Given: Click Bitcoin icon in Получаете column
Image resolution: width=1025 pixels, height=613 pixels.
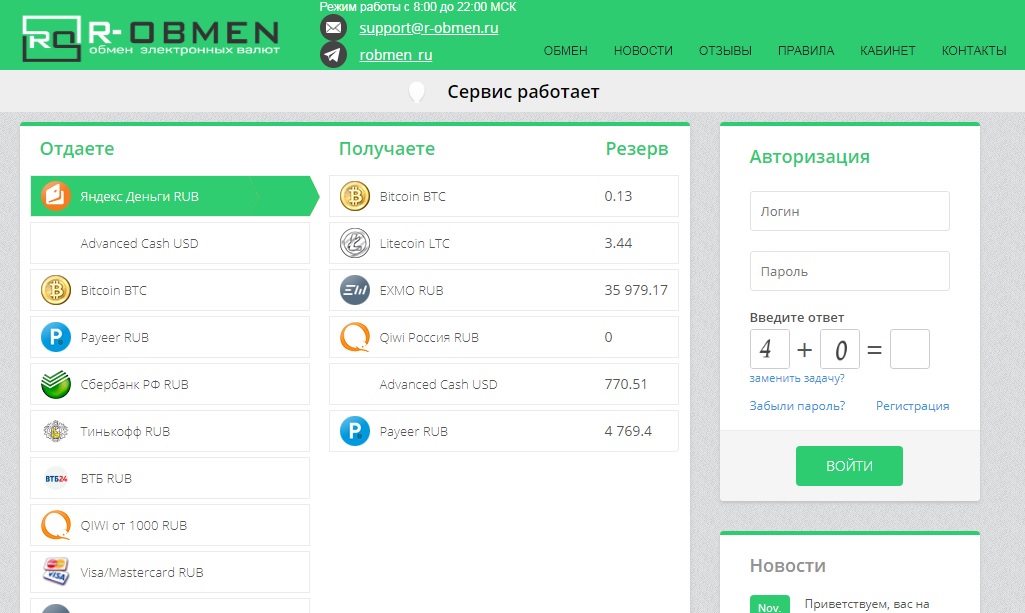Looking at the screenshot, I should pyautogui.click(x=355, y=196).
